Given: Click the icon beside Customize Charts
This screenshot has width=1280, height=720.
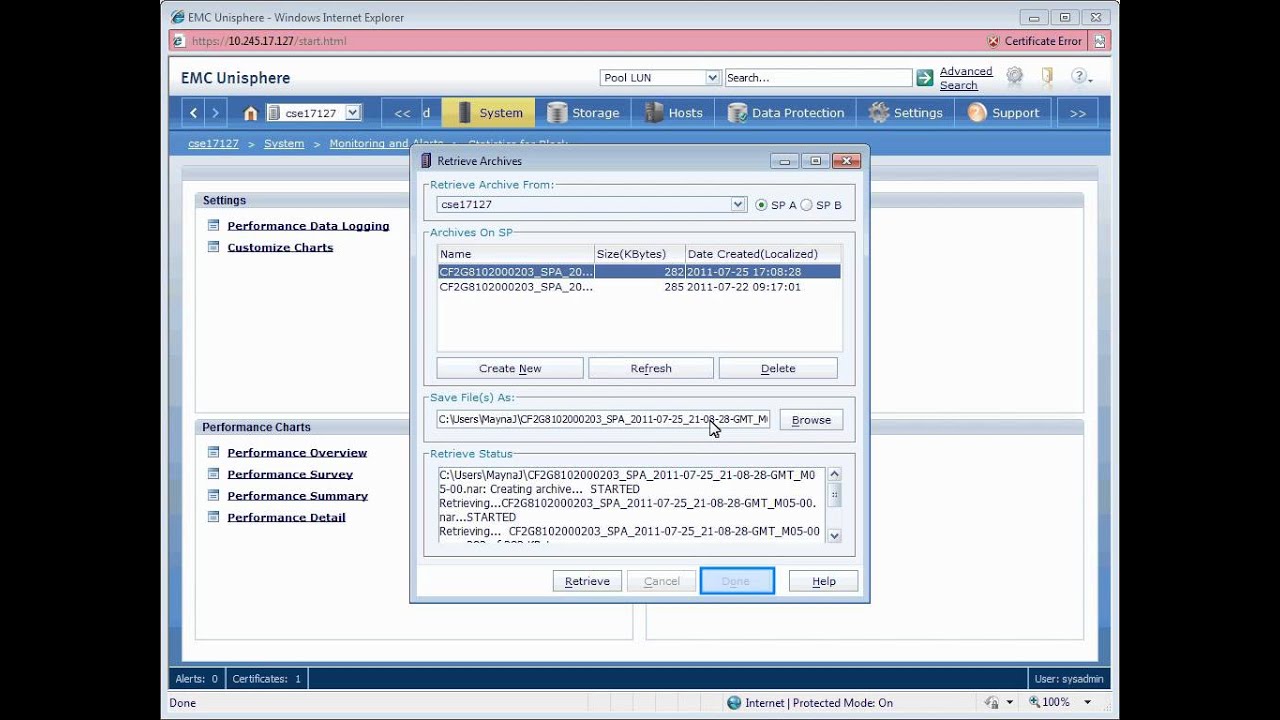Looking at the screenshot, I should pos(213,246).
